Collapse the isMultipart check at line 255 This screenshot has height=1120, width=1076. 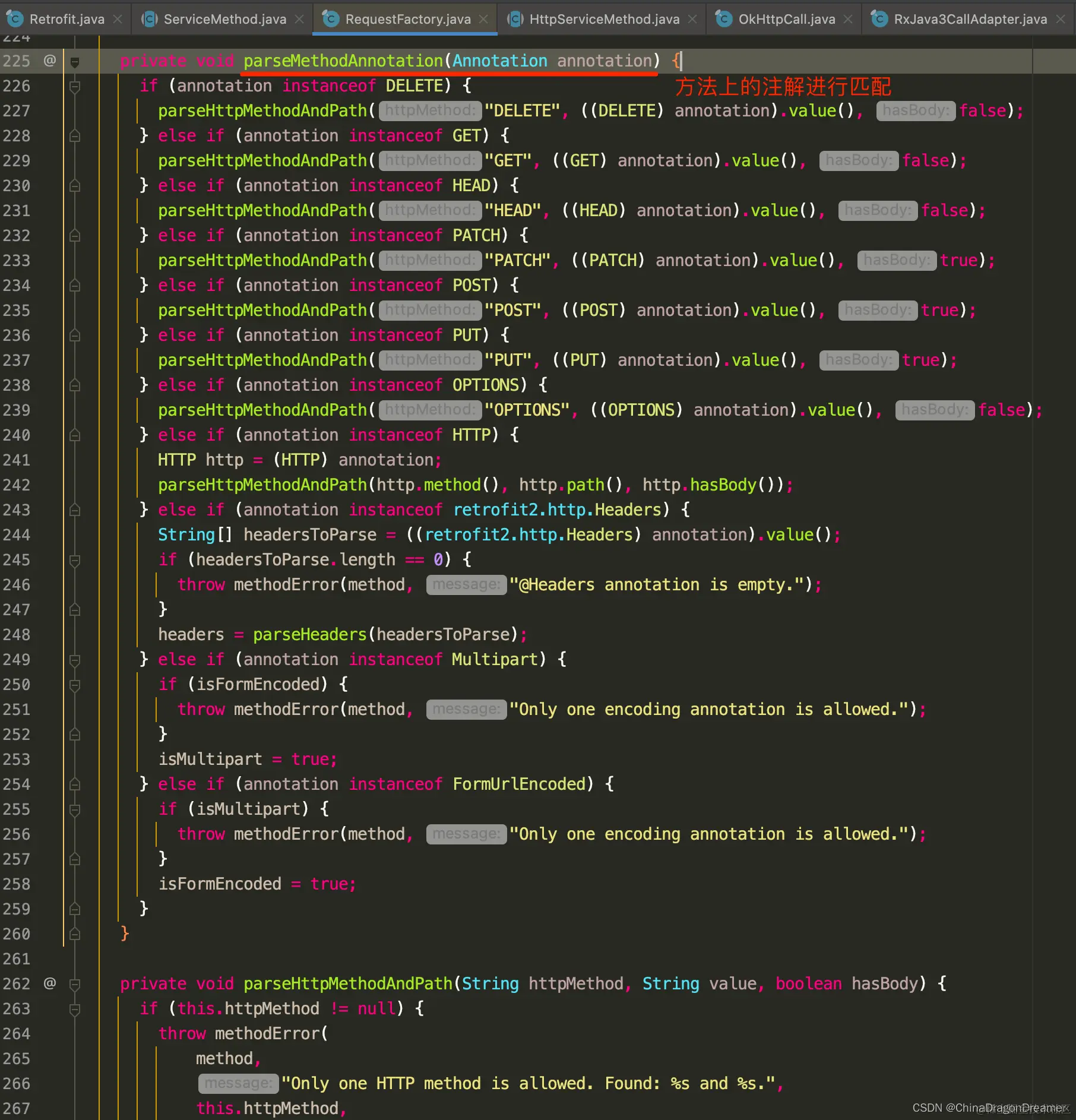pos(75,809)
